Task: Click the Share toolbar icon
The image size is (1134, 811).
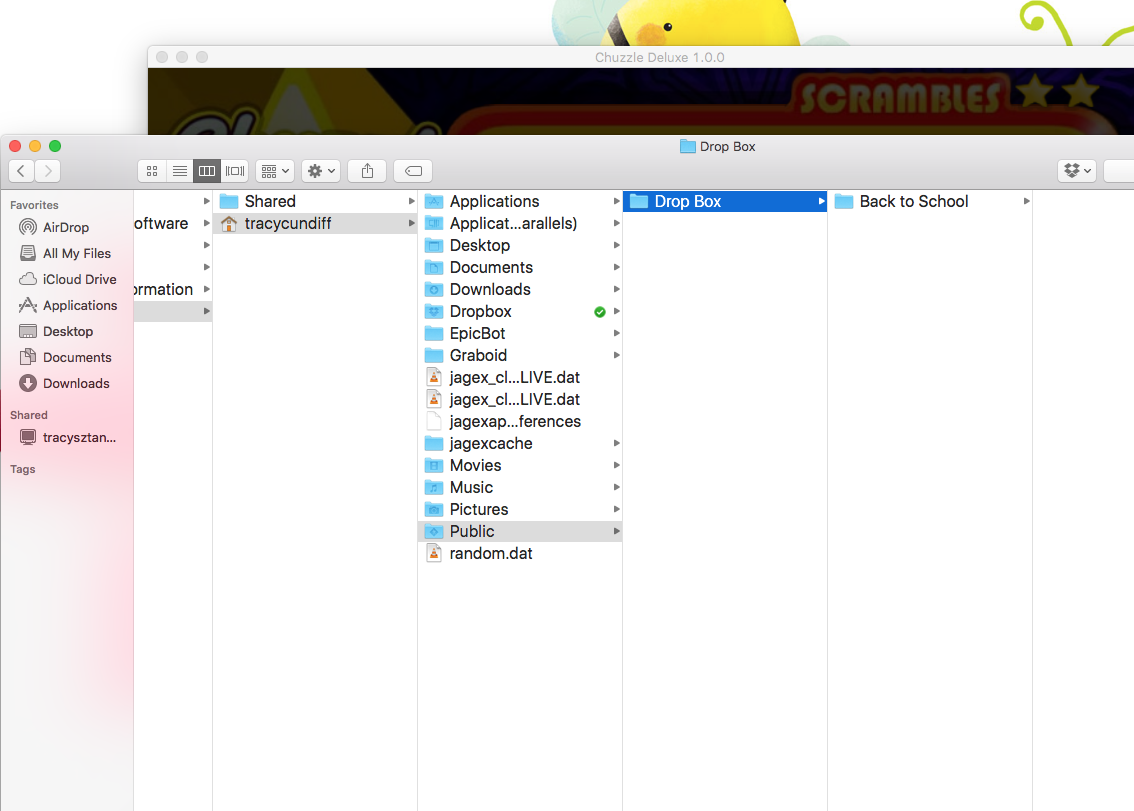Action: point(367,171)
